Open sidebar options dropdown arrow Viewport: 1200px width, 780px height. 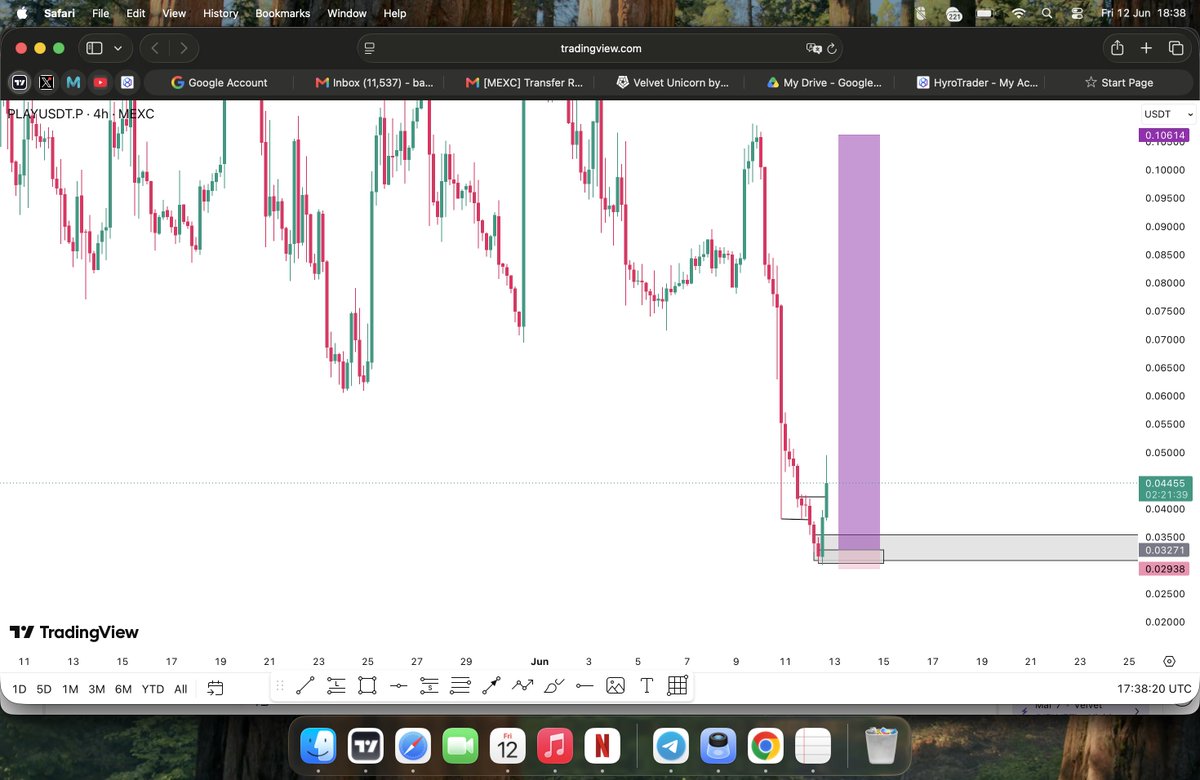(x=119, y=48)
